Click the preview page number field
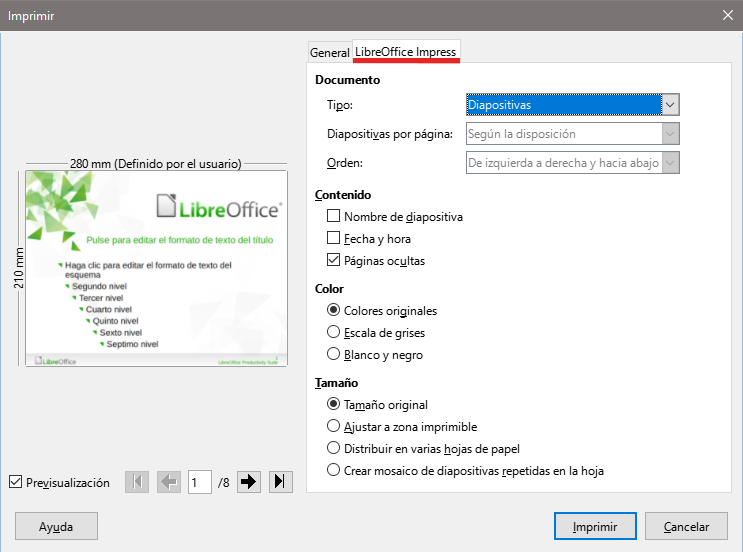This screenshot has width=743, height=552. click(199, 482)
